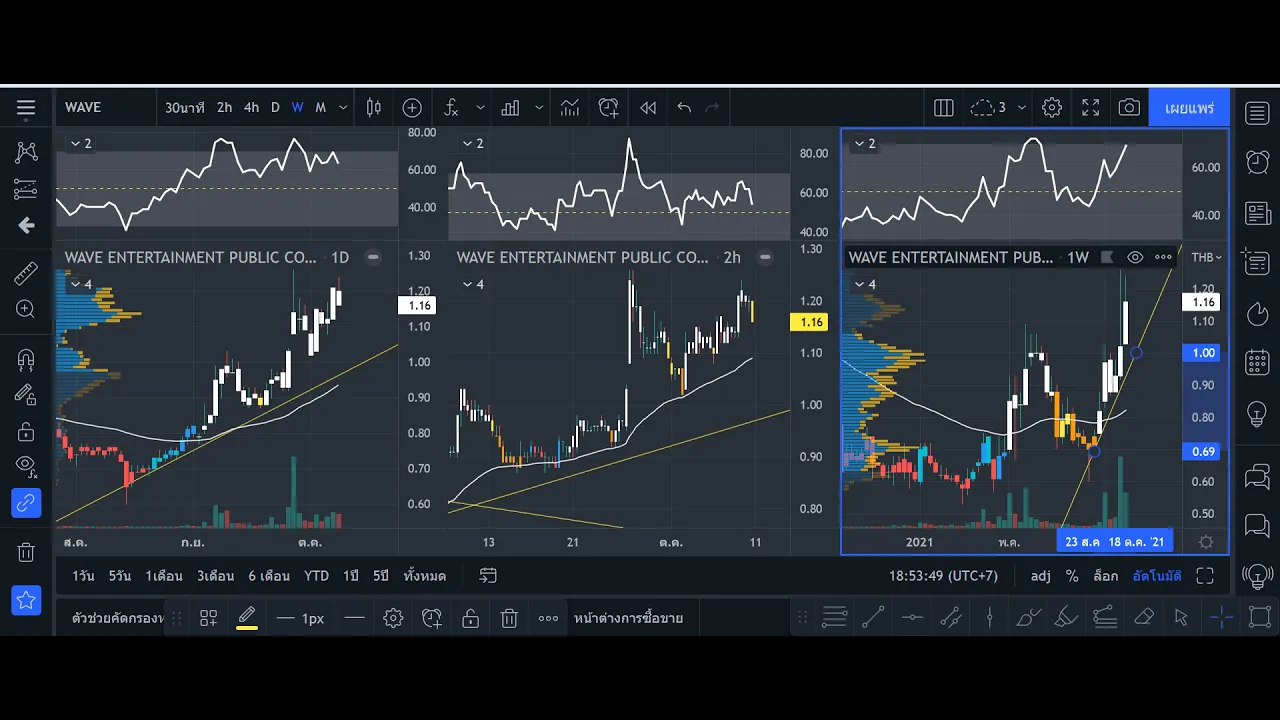
Task: Toggle ล็อก log scale
Action: 1105,576
